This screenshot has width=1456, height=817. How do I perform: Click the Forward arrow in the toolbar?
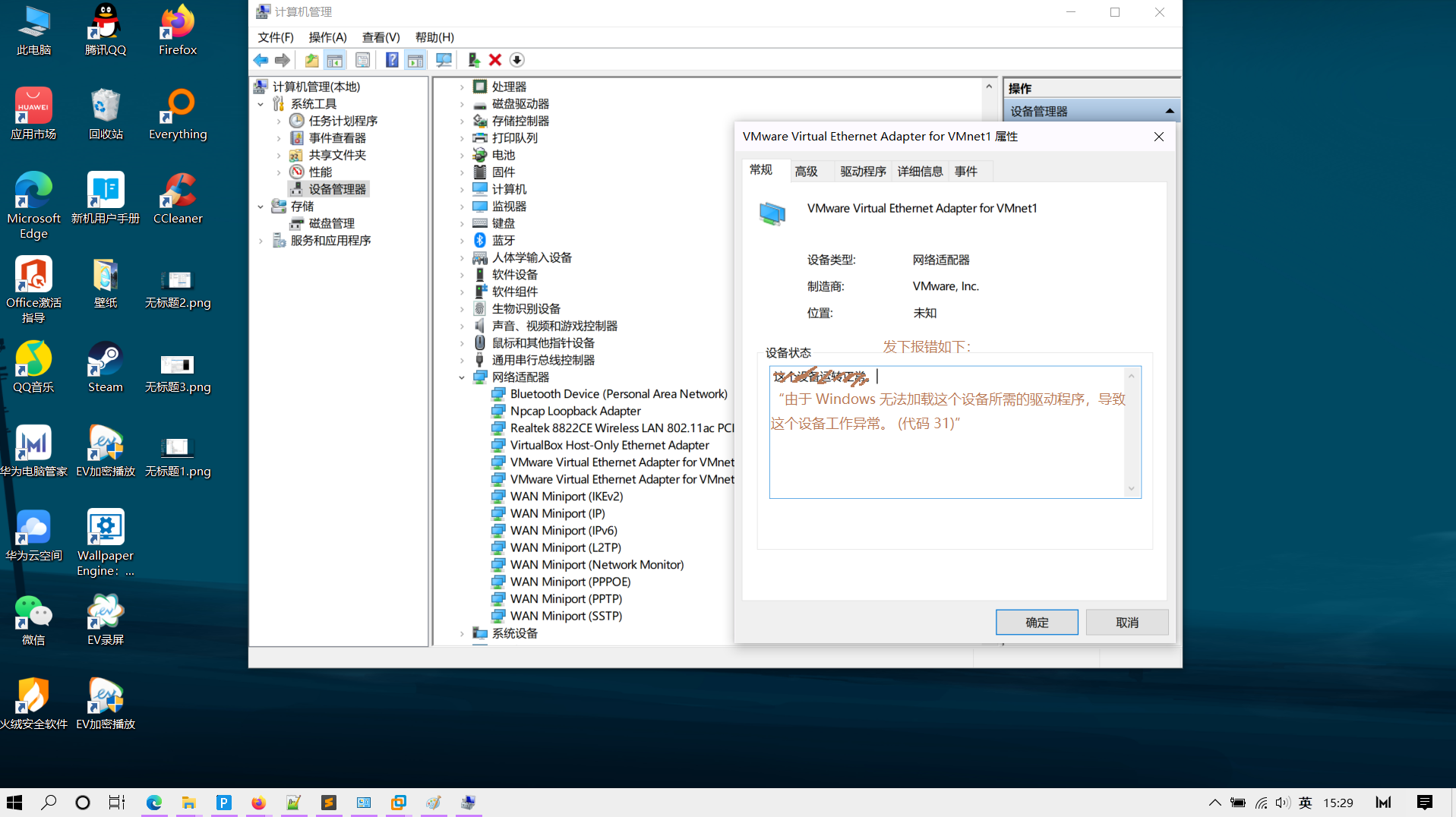point(283,60)
